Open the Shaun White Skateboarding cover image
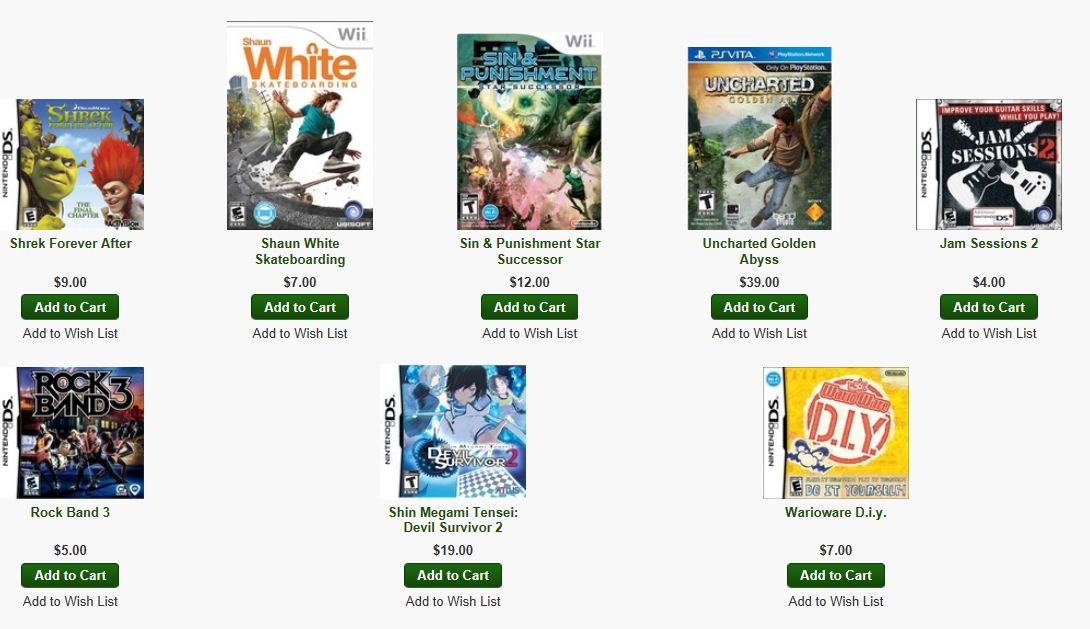 click(300, 125)
